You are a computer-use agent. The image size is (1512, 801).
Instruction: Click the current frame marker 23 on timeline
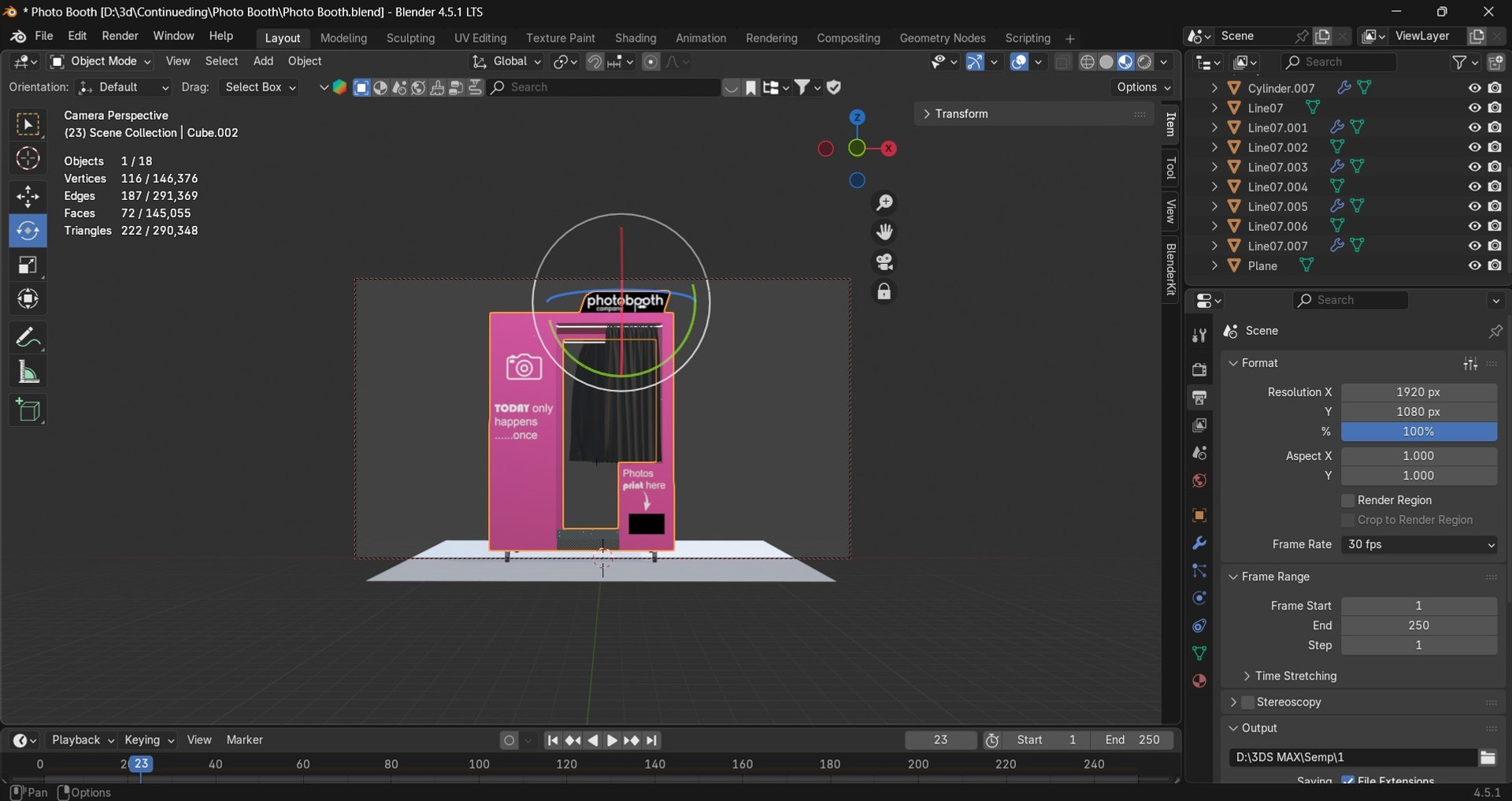point(141,764)
